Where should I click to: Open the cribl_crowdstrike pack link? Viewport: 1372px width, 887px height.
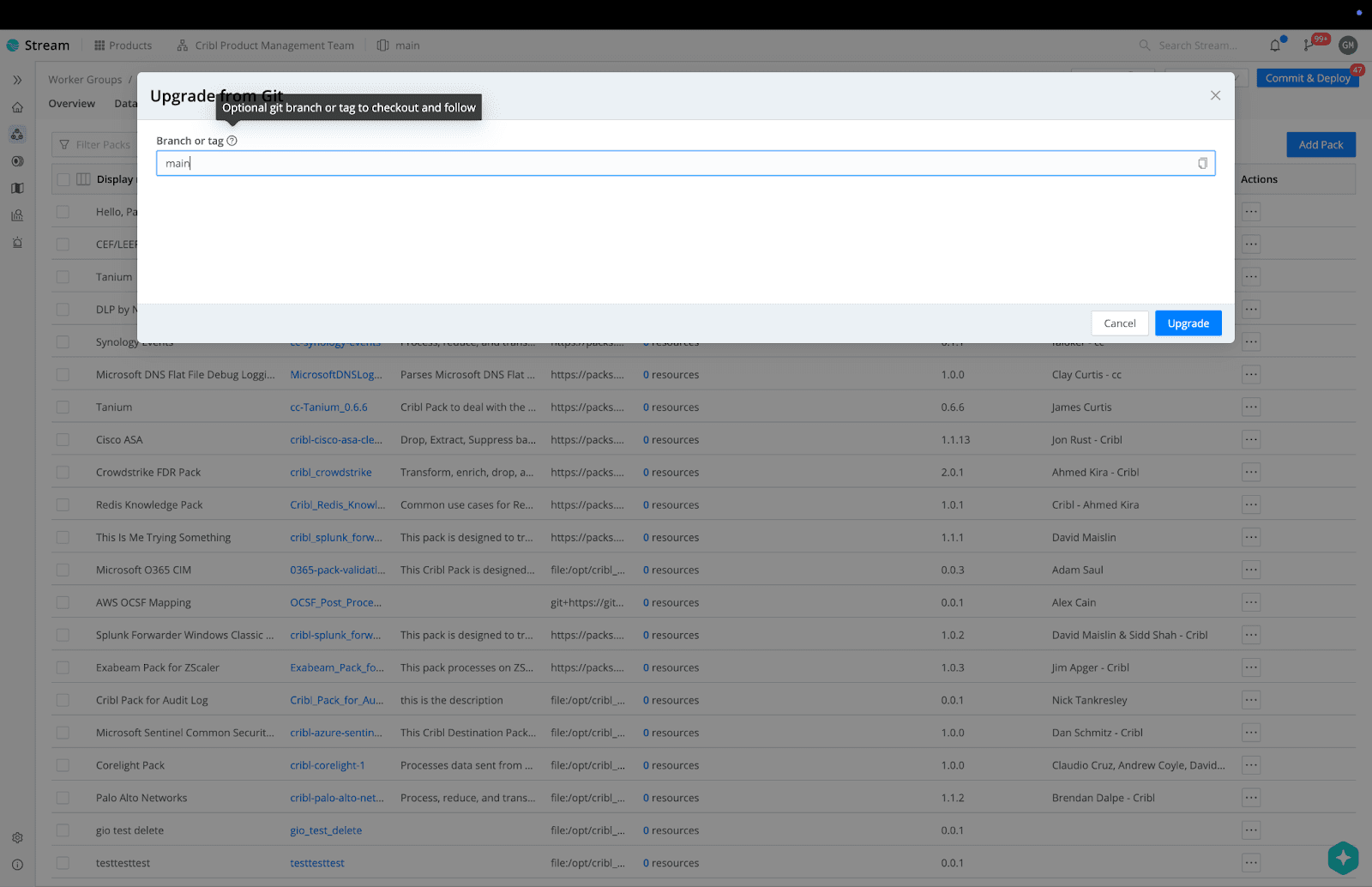(x=331, y=473)
